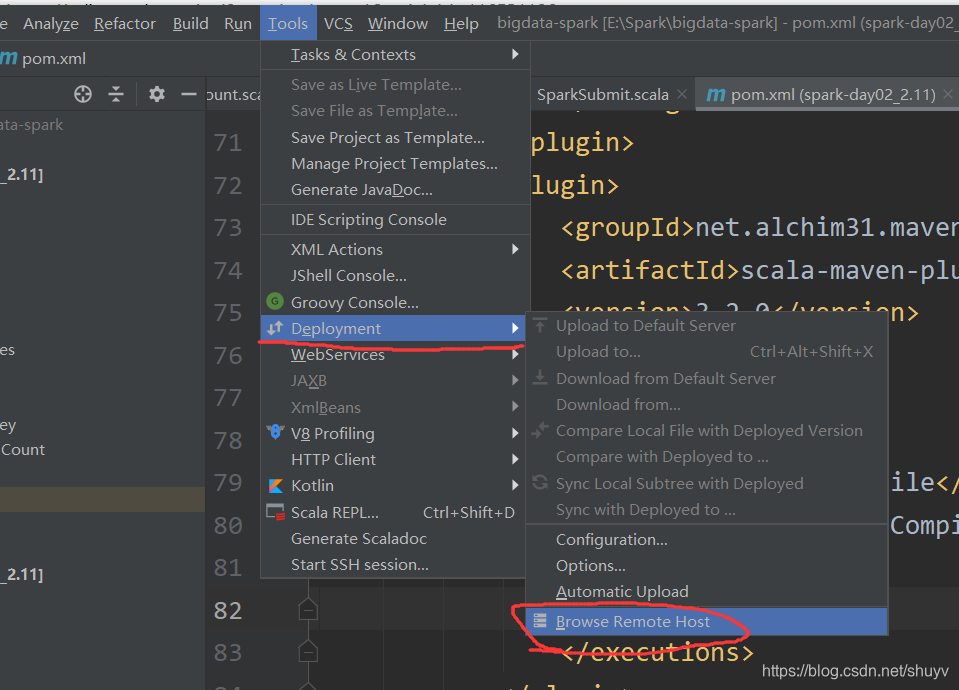Click the collapse all icon in project panel
959x690 pixels.
[x=116, y=94]
